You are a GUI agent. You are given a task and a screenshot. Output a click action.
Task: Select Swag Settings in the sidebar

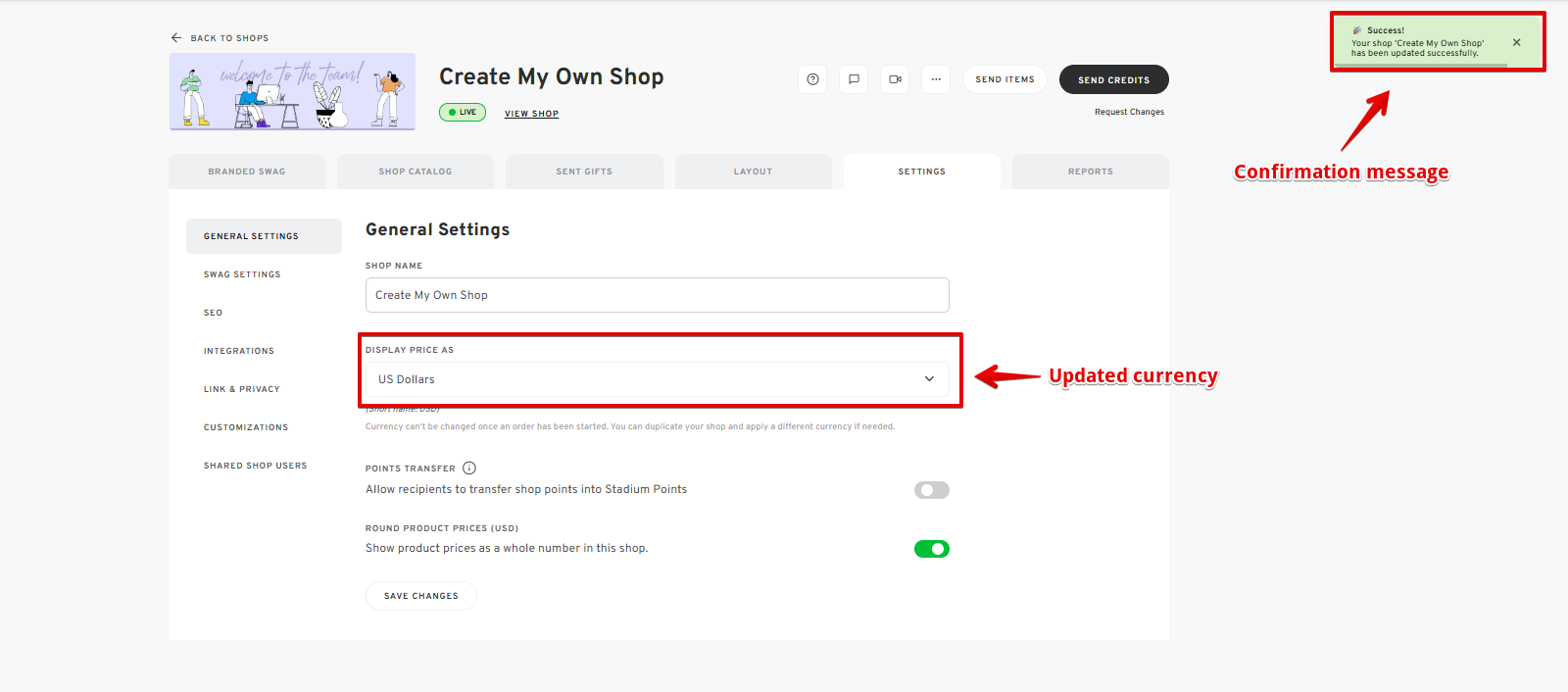click(242, 274)
